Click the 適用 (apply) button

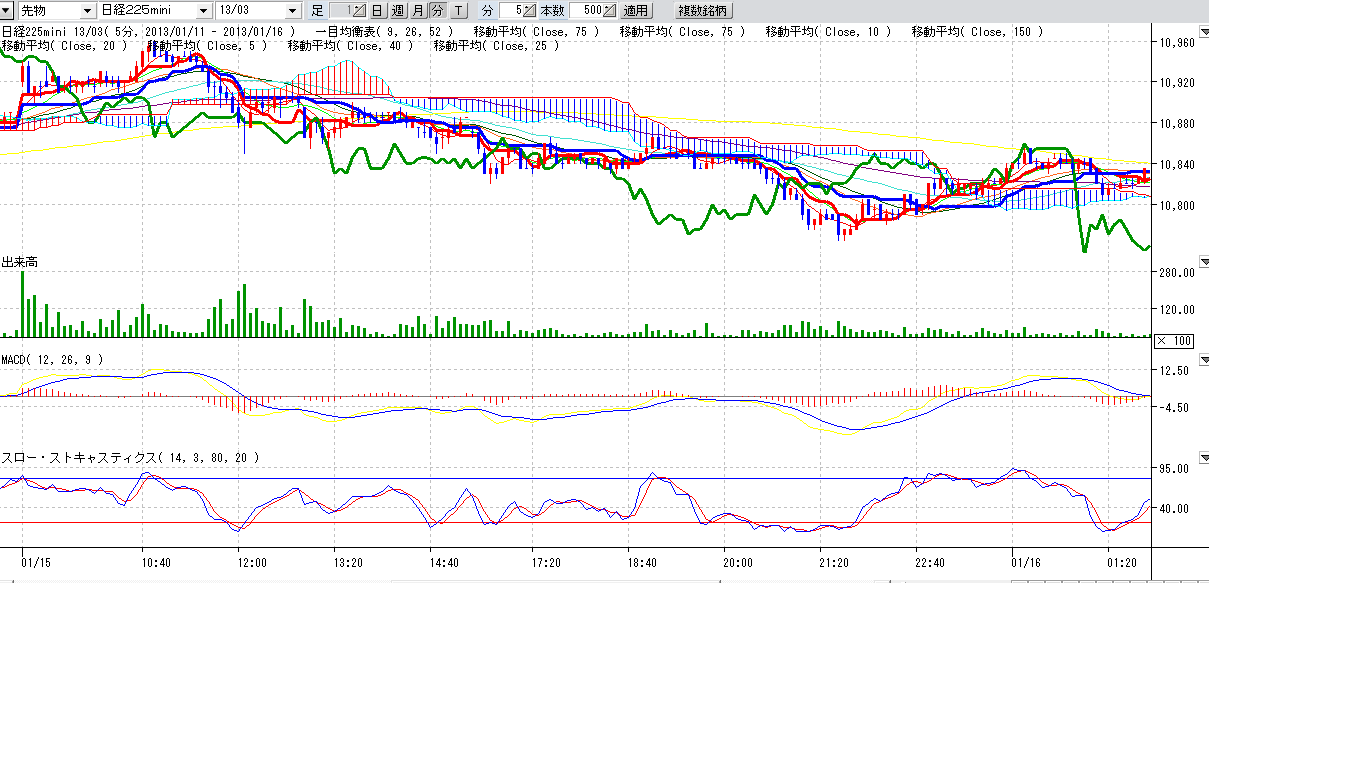(635, 11)
